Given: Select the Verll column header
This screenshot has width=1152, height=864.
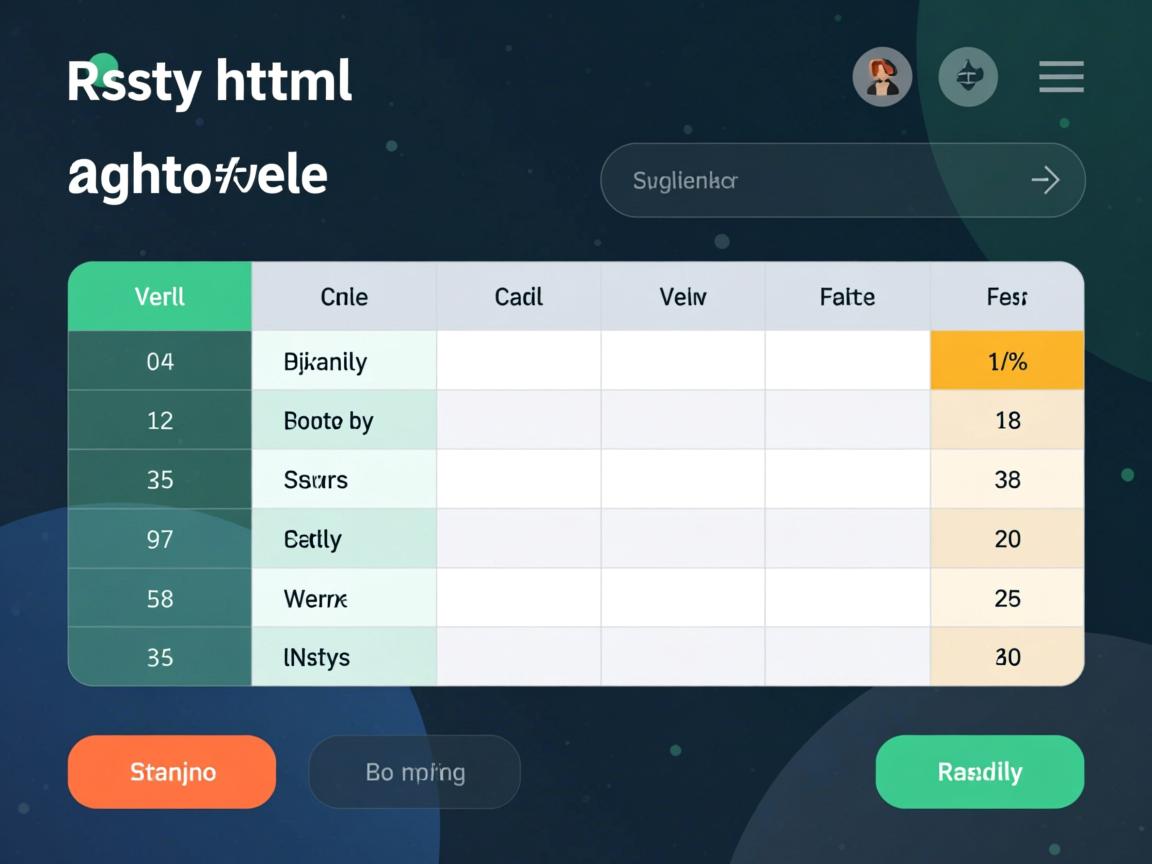Looking at the screenshot, I should [160, 297].
